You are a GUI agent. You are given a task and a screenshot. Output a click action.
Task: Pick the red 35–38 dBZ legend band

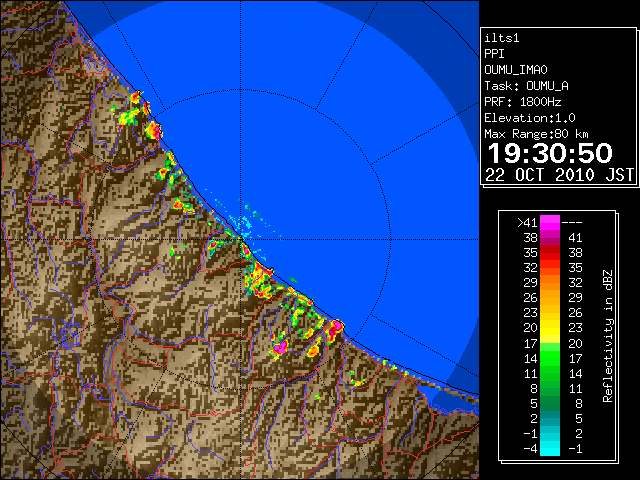coord(550,253)
